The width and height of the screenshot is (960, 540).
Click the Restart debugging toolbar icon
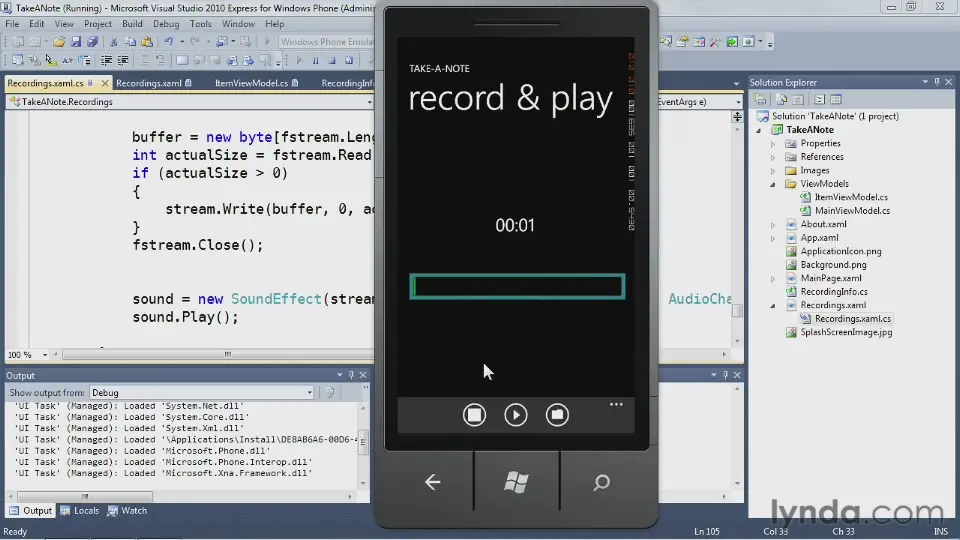(x=348, y=61)
